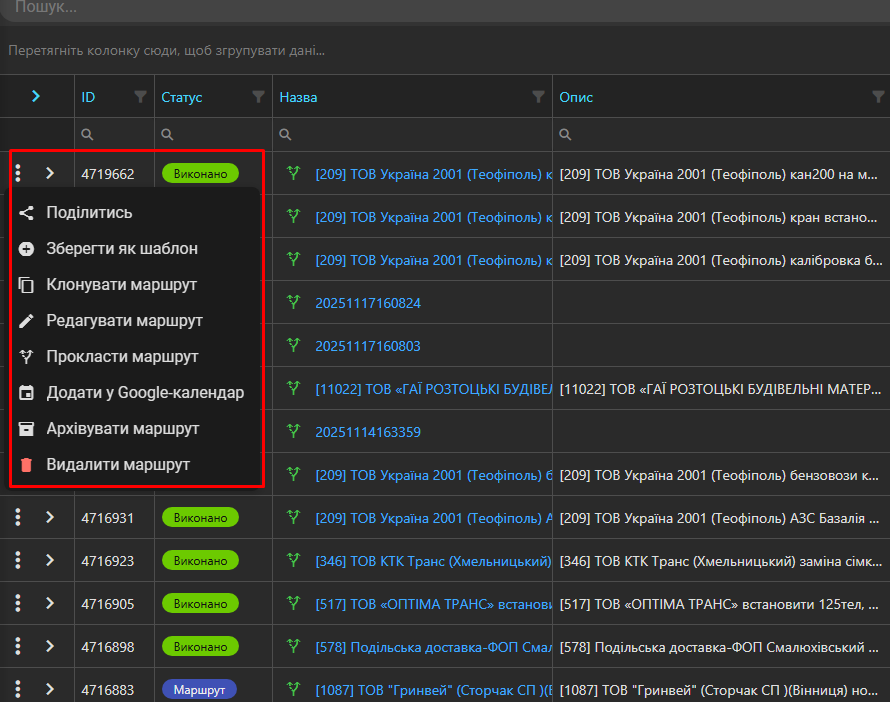The image size is (890, 702).
Task: Expand row 4716905 details
Action: (50, 603)
